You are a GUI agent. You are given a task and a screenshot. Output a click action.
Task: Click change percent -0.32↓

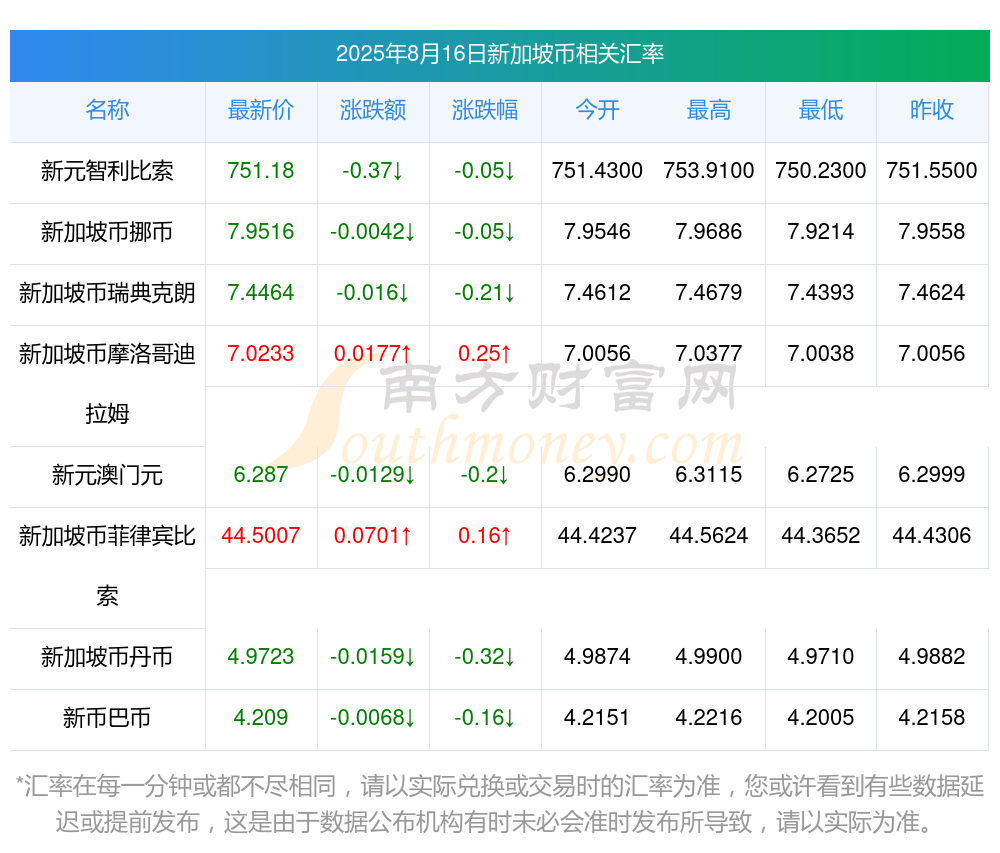485,657
